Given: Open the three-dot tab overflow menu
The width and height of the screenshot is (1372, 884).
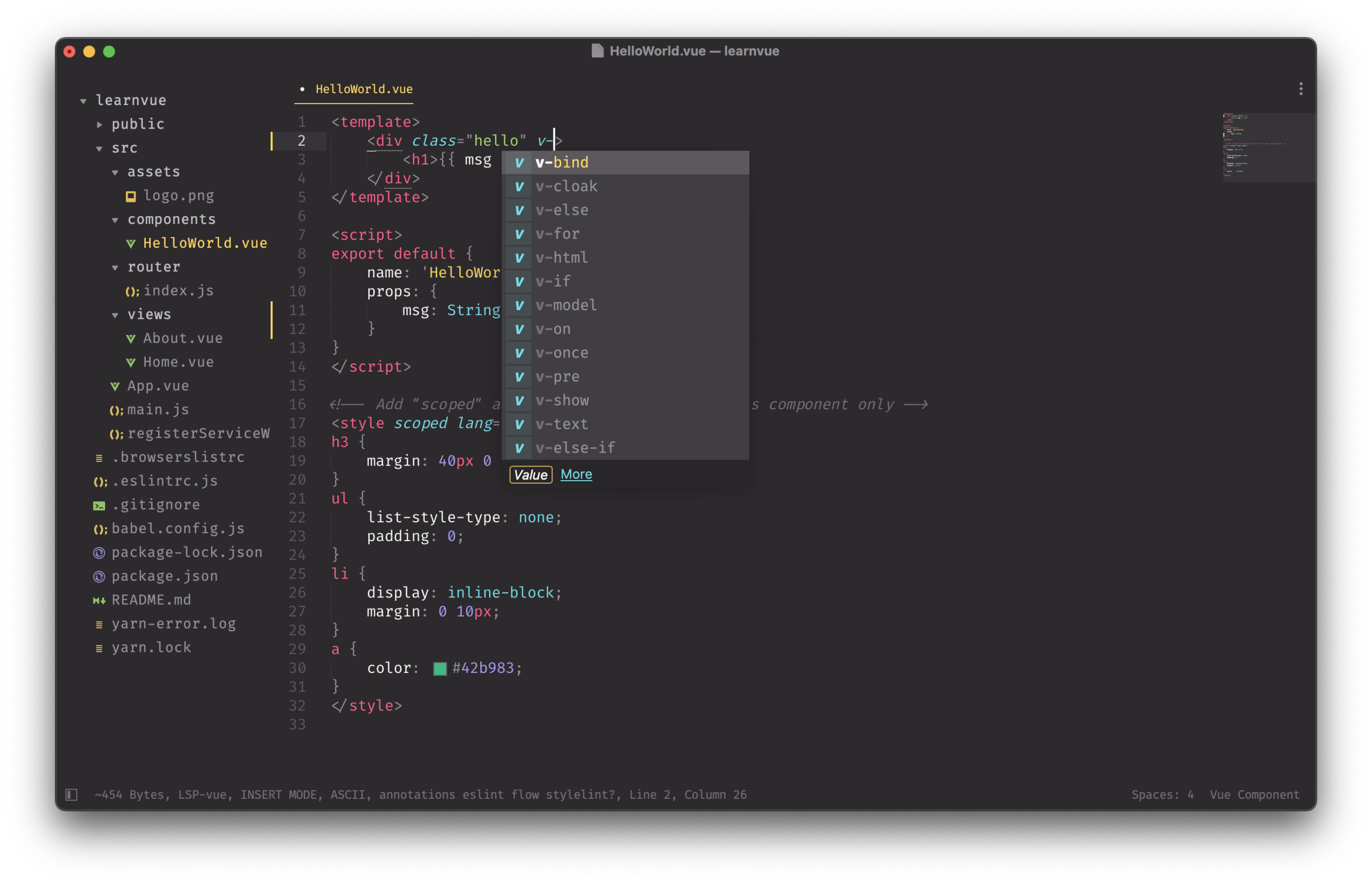Looking at the screenshot, I should pyautogui.click(x=1300, y=88).
